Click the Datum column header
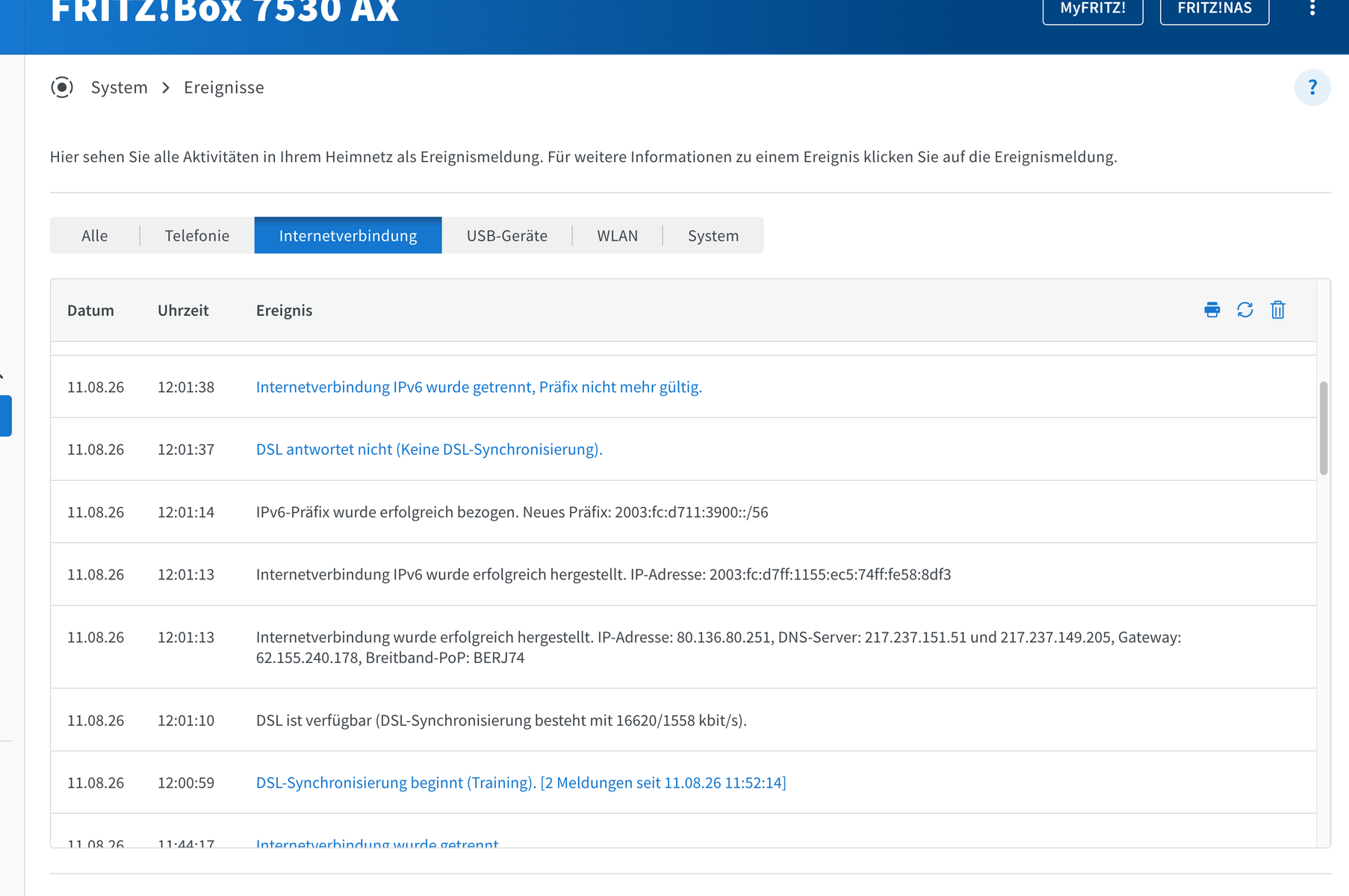This screenshot has height=896, width=1349. (90, 310)
